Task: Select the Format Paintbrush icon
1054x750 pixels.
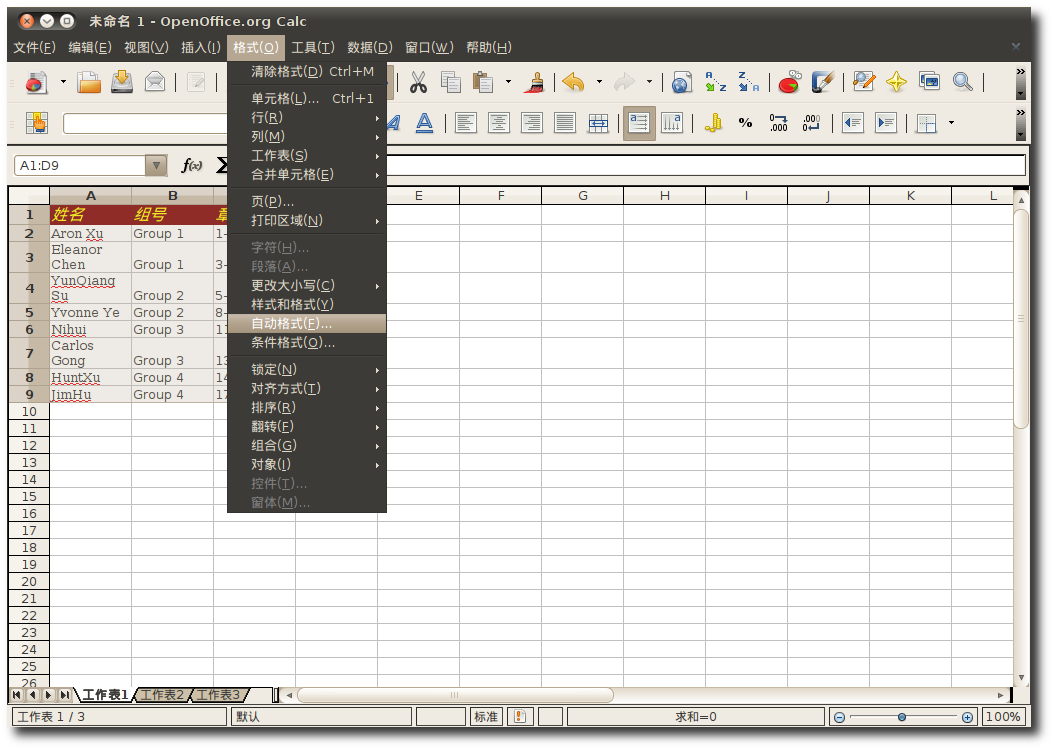Action: click(536, 83)
